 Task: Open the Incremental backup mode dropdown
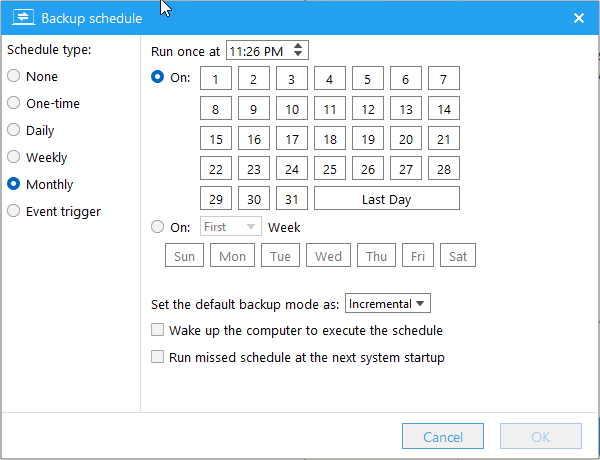tap(387, 303)
